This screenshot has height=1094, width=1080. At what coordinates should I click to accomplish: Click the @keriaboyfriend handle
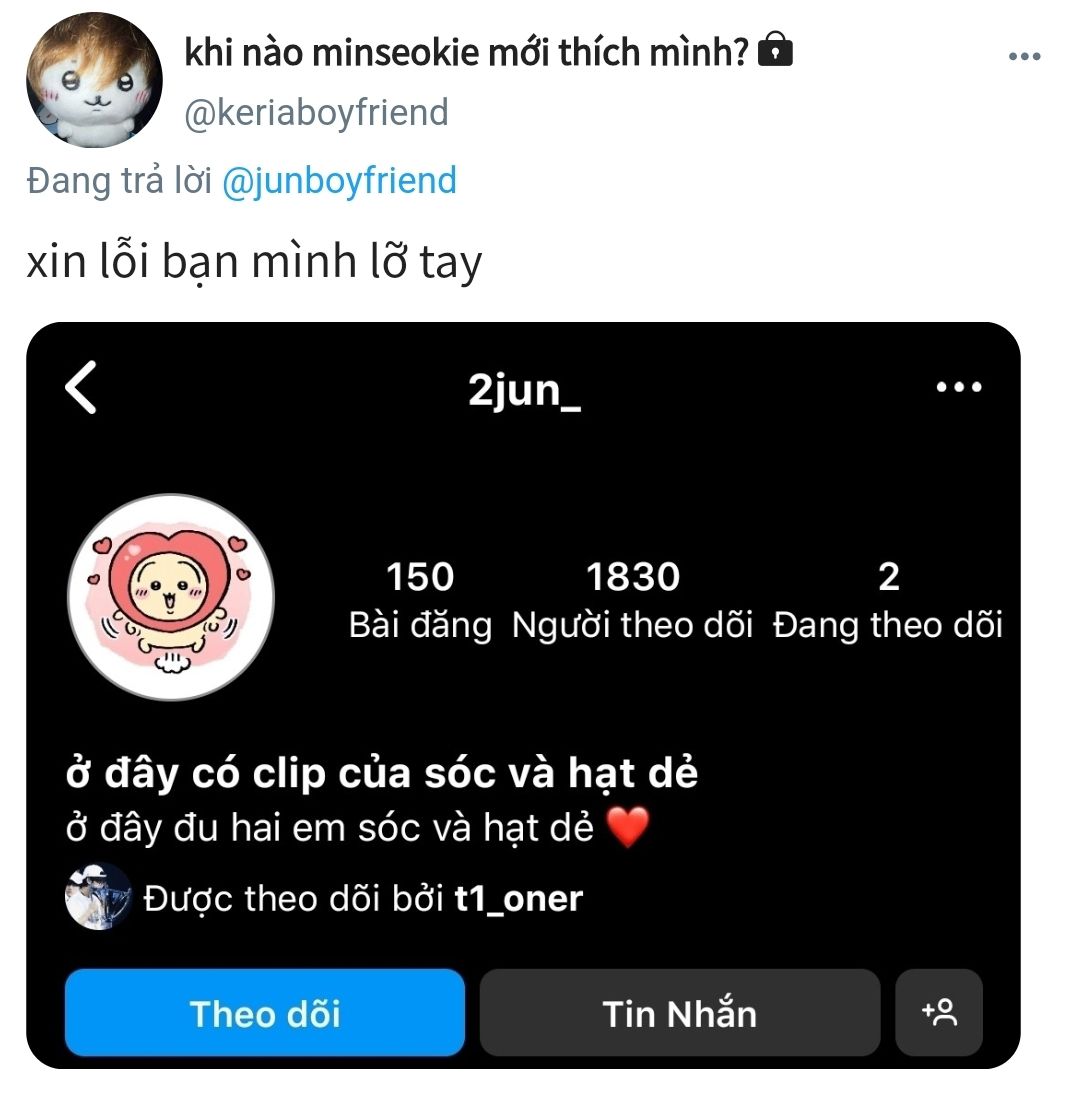316,113
